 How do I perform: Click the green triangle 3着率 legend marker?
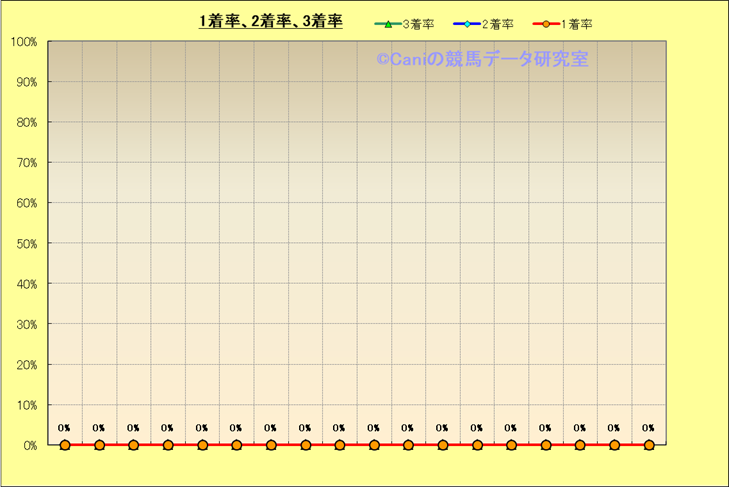388,24
